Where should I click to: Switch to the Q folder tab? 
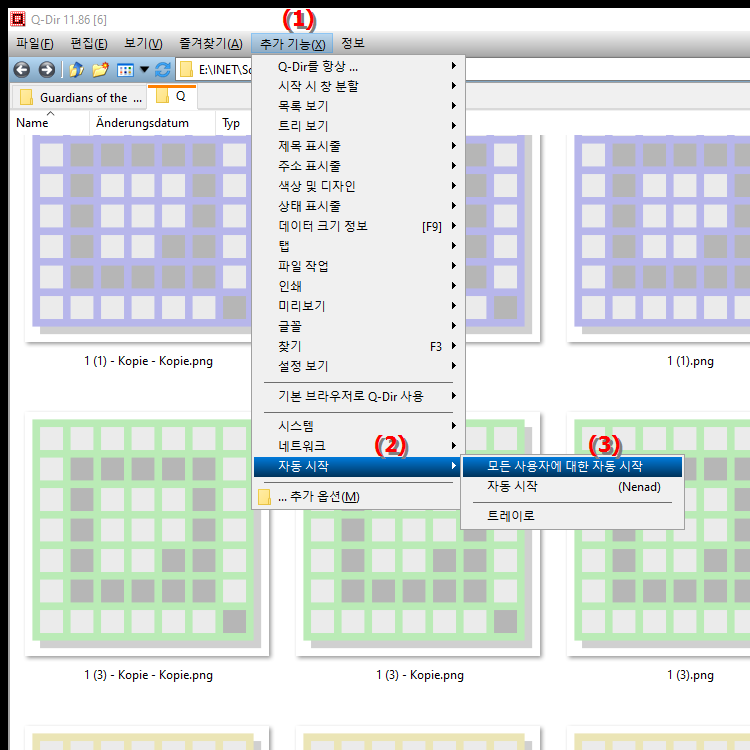[x=172, y=97]
